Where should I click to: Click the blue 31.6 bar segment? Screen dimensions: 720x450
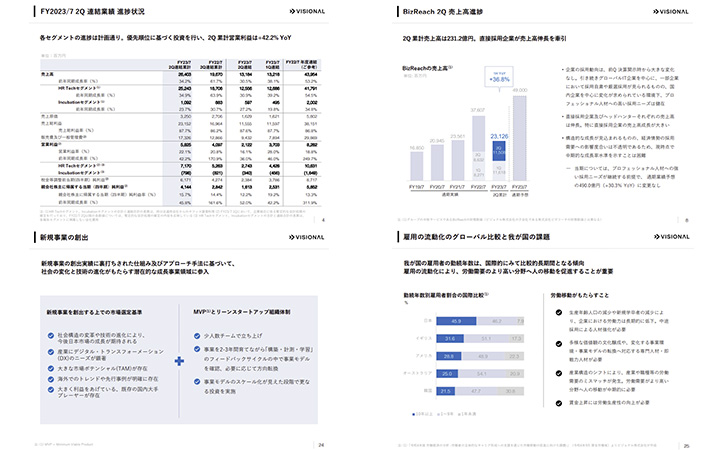click(x=450, y=339)
